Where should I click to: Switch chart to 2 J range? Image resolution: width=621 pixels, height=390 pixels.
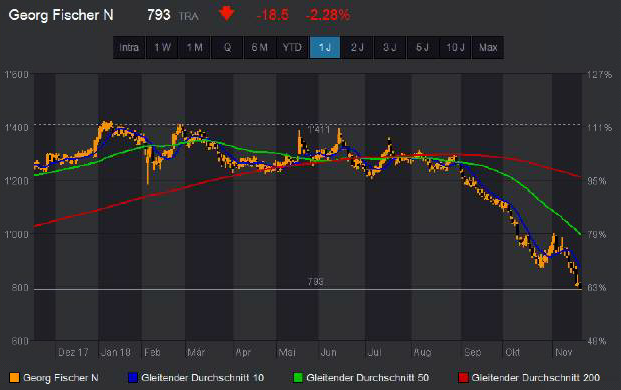click(x=357, y=48)
